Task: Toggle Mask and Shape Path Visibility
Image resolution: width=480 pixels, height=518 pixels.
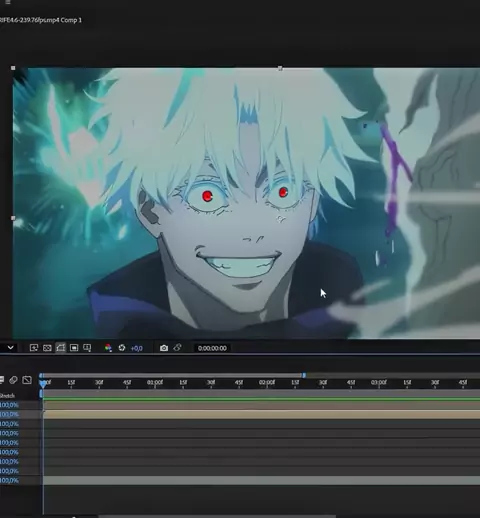Action: 60,348
